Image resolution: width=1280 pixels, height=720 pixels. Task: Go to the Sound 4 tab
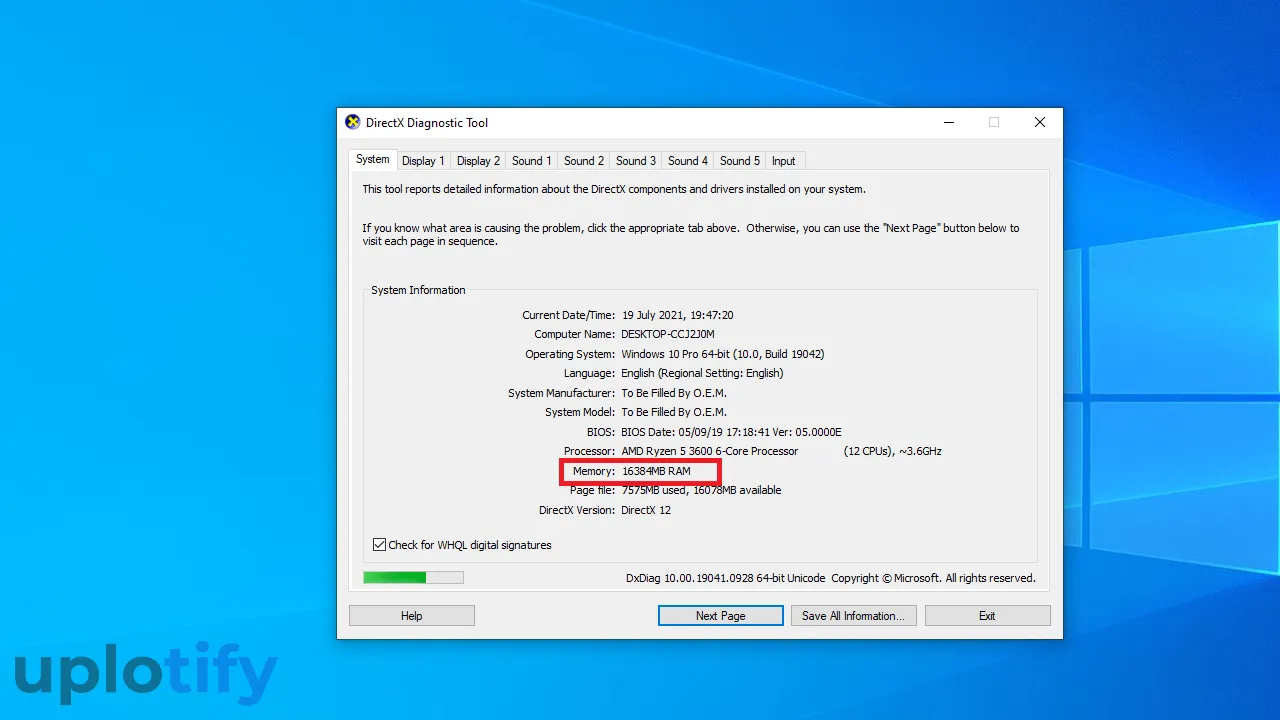[x=687, y=161]
